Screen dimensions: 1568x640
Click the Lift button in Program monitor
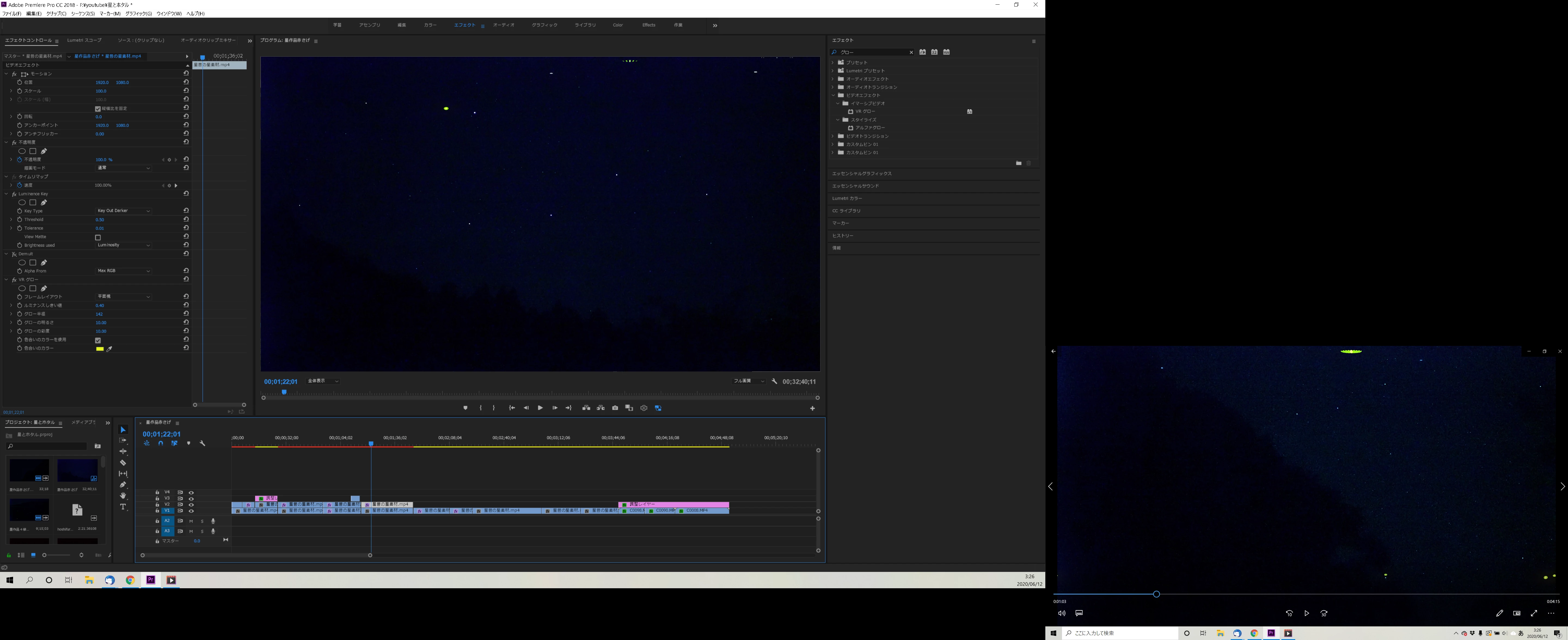tap(586, 408)
